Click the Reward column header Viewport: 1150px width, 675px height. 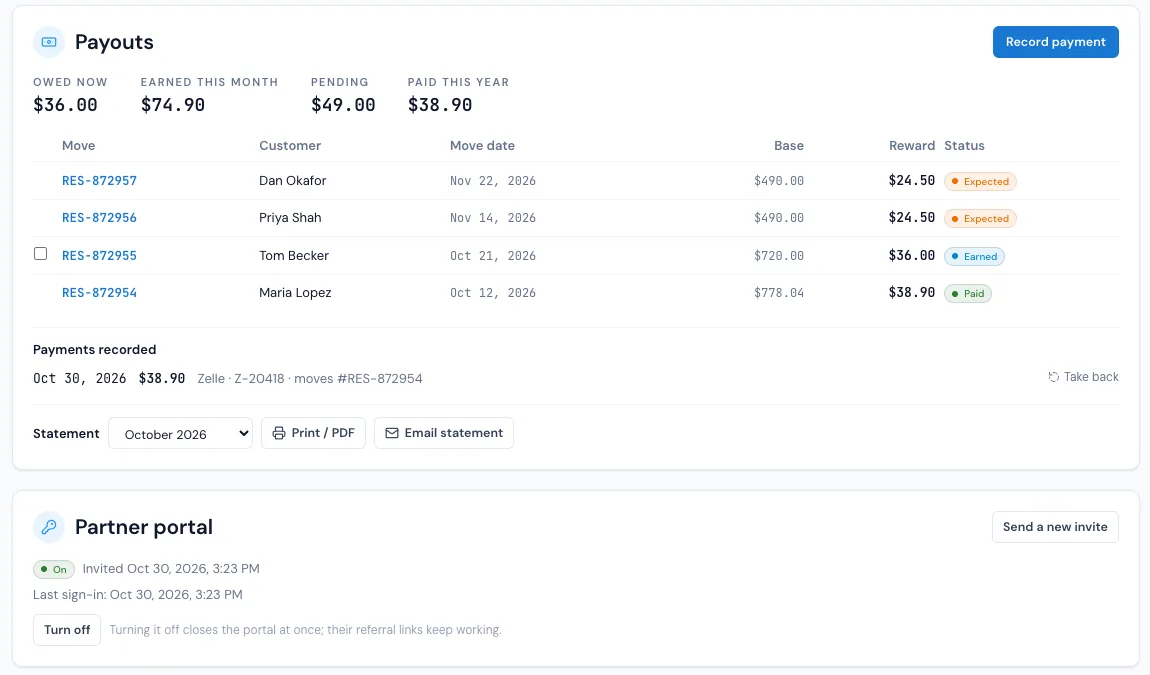[912, 145]
